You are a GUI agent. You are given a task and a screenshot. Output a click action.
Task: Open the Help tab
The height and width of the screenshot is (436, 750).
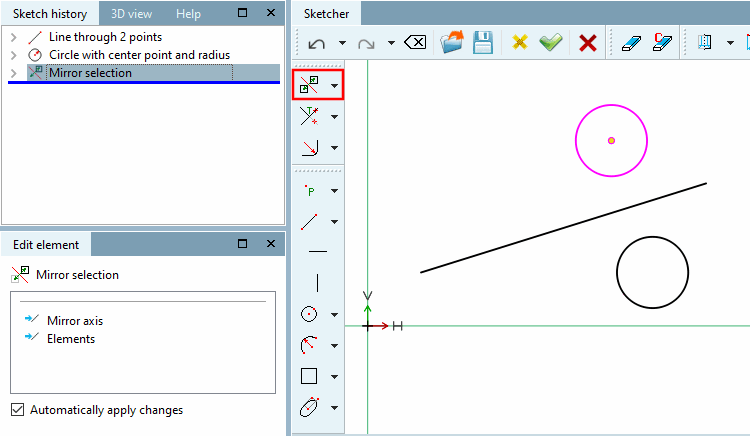(188, 14)
